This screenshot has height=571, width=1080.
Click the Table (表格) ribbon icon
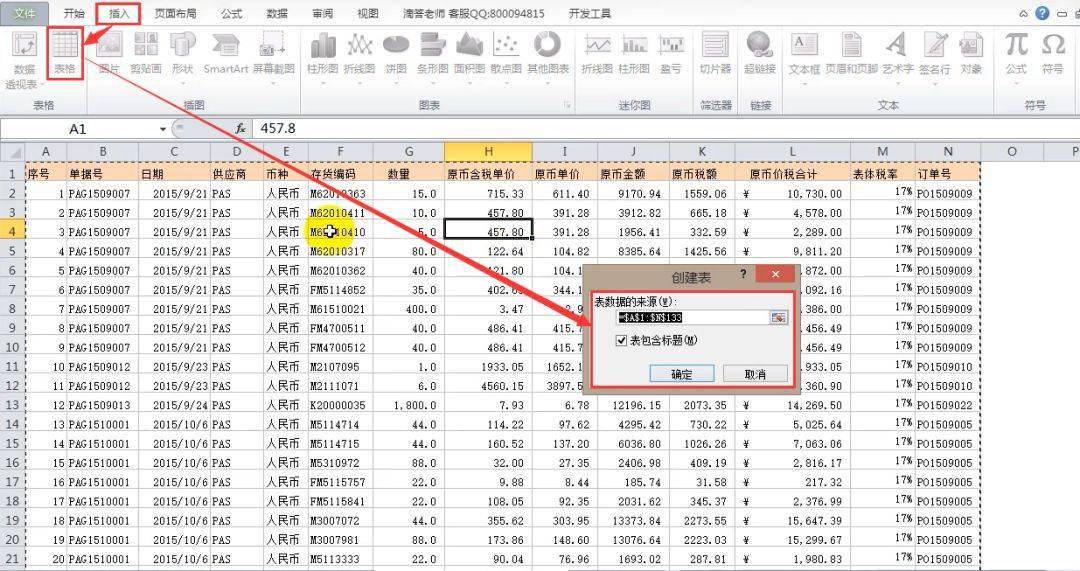coord(65,54)
